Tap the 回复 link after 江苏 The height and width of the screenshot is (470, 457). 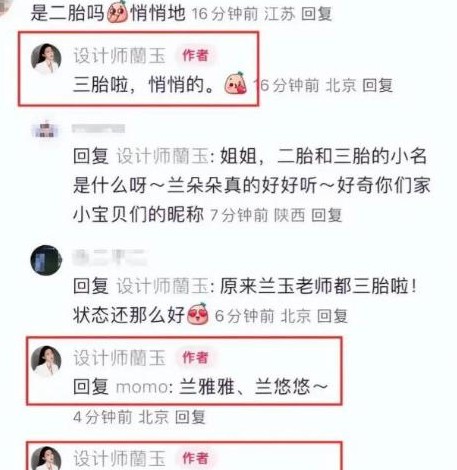316,14
